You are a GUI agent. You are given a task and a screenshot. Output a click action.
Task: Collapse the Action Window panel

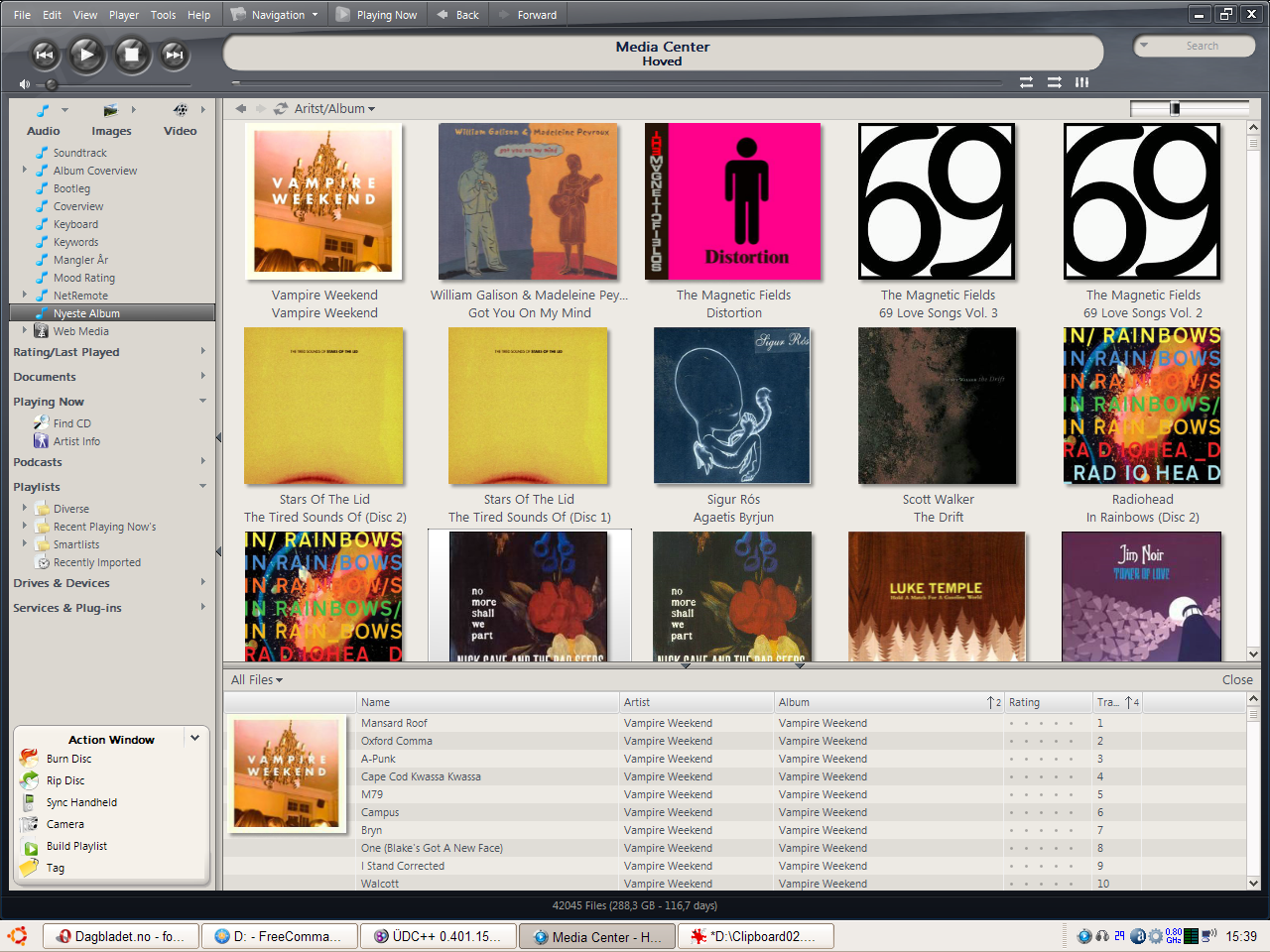coord(195,738)
